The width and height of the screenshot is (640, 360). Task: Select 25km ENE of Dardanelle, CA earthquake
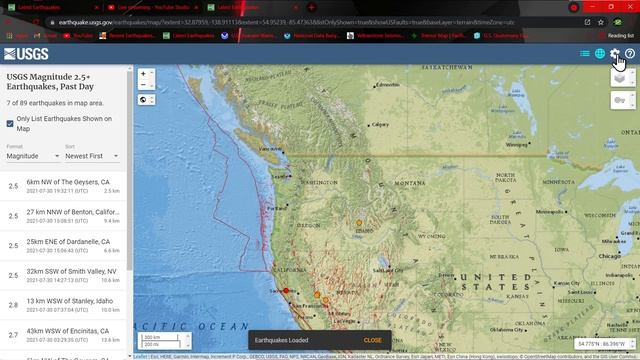click(x=63, y=246)
